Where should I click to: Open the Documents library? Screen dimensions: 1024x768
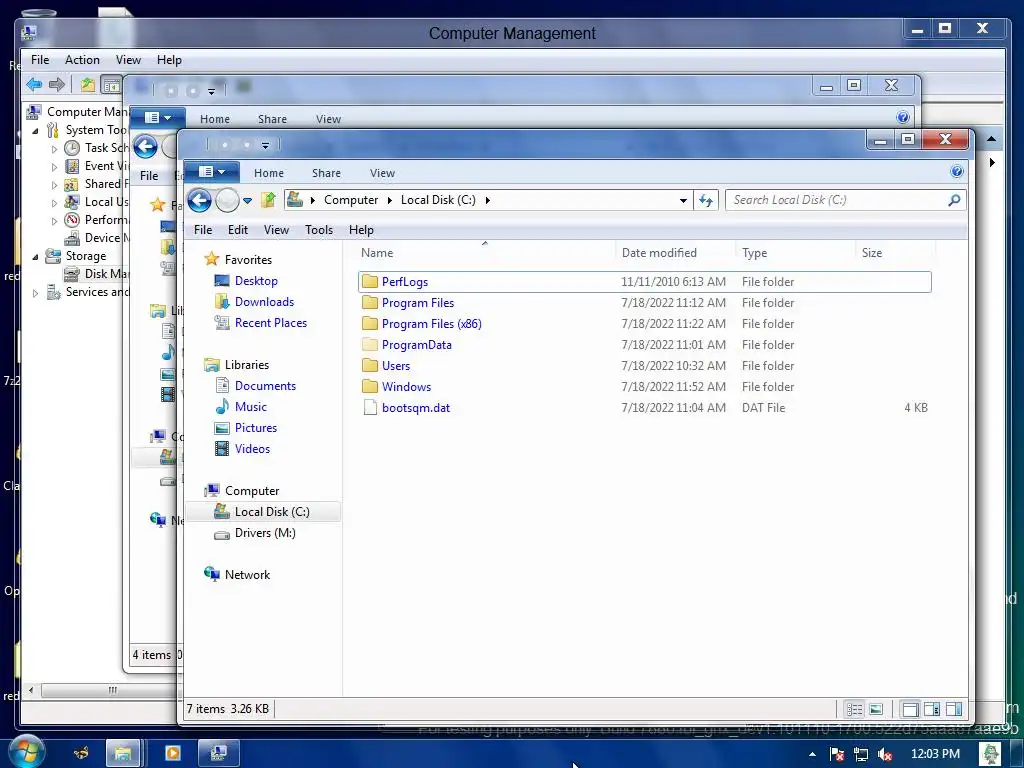pyautogui.click(x=265, y=386)
